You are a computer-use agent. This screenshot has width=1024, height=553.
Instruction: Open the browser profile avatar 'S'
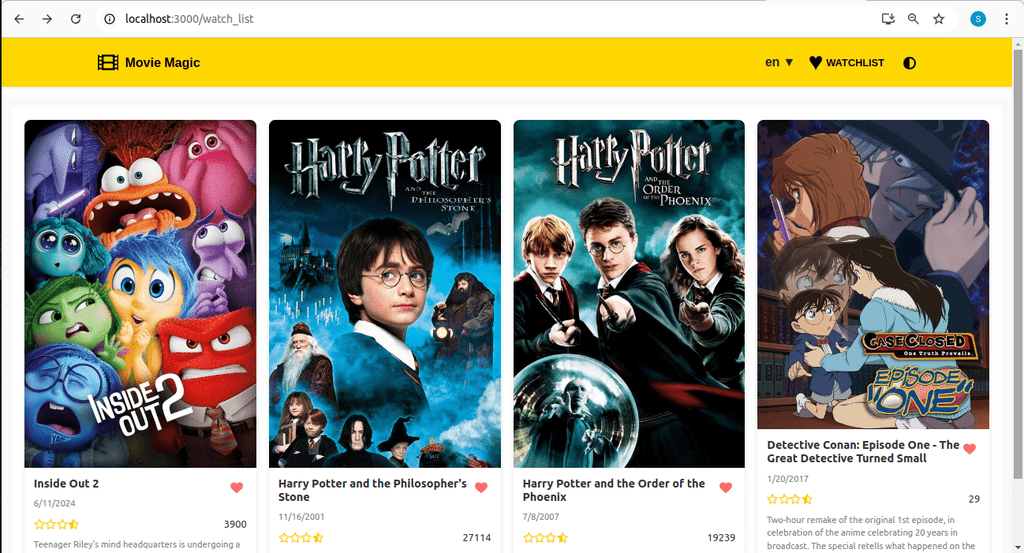[x=978, y=19]
